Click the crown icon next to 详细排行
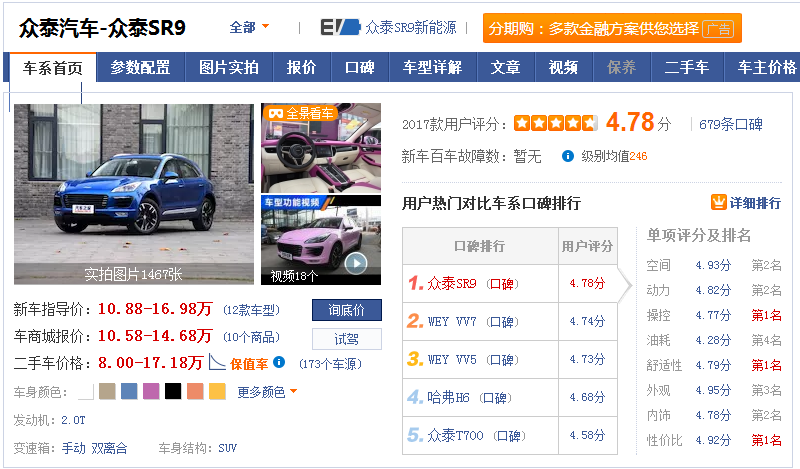800x469 pixels. 718,202
